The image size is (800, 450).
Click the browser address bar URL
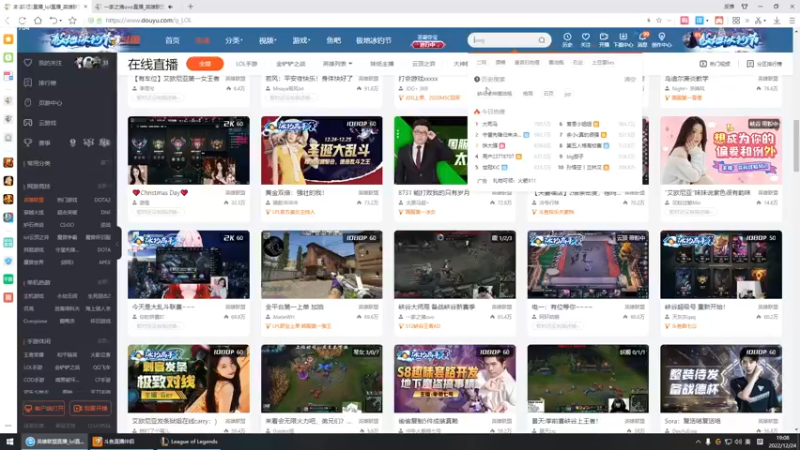click(x=148, y=20)
